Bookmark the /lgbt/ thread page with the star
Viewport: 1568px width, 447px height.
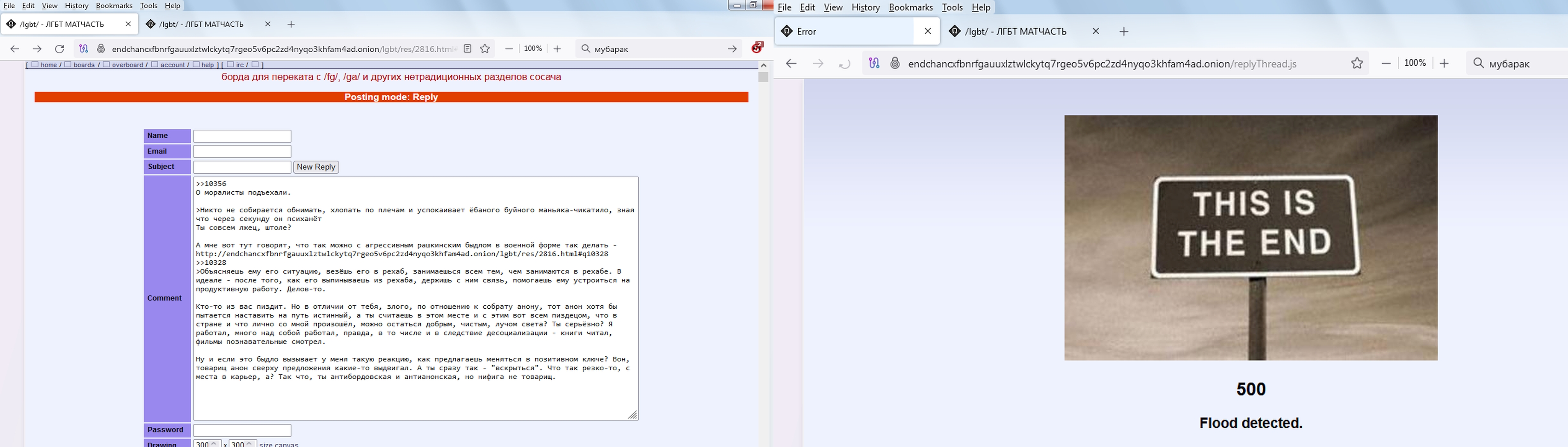tap(485, 49)
